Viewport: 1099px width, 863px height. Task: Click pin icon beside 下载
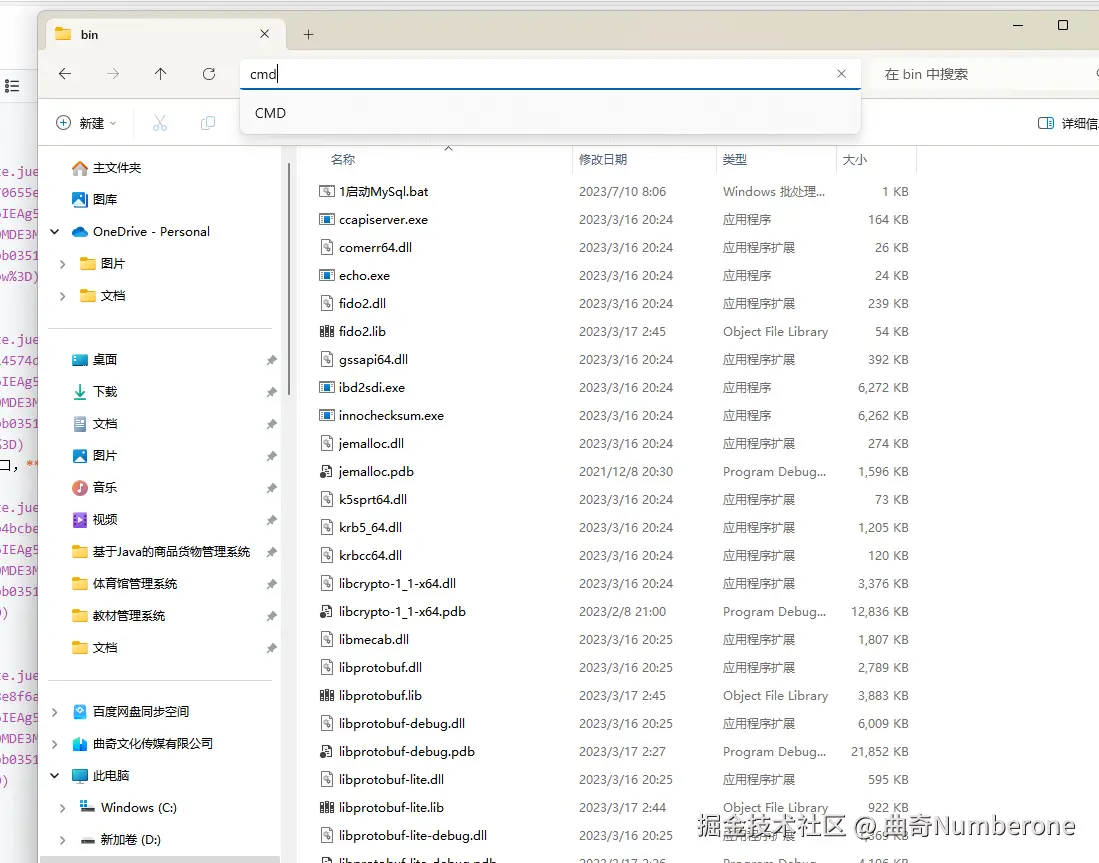point(271,392)
